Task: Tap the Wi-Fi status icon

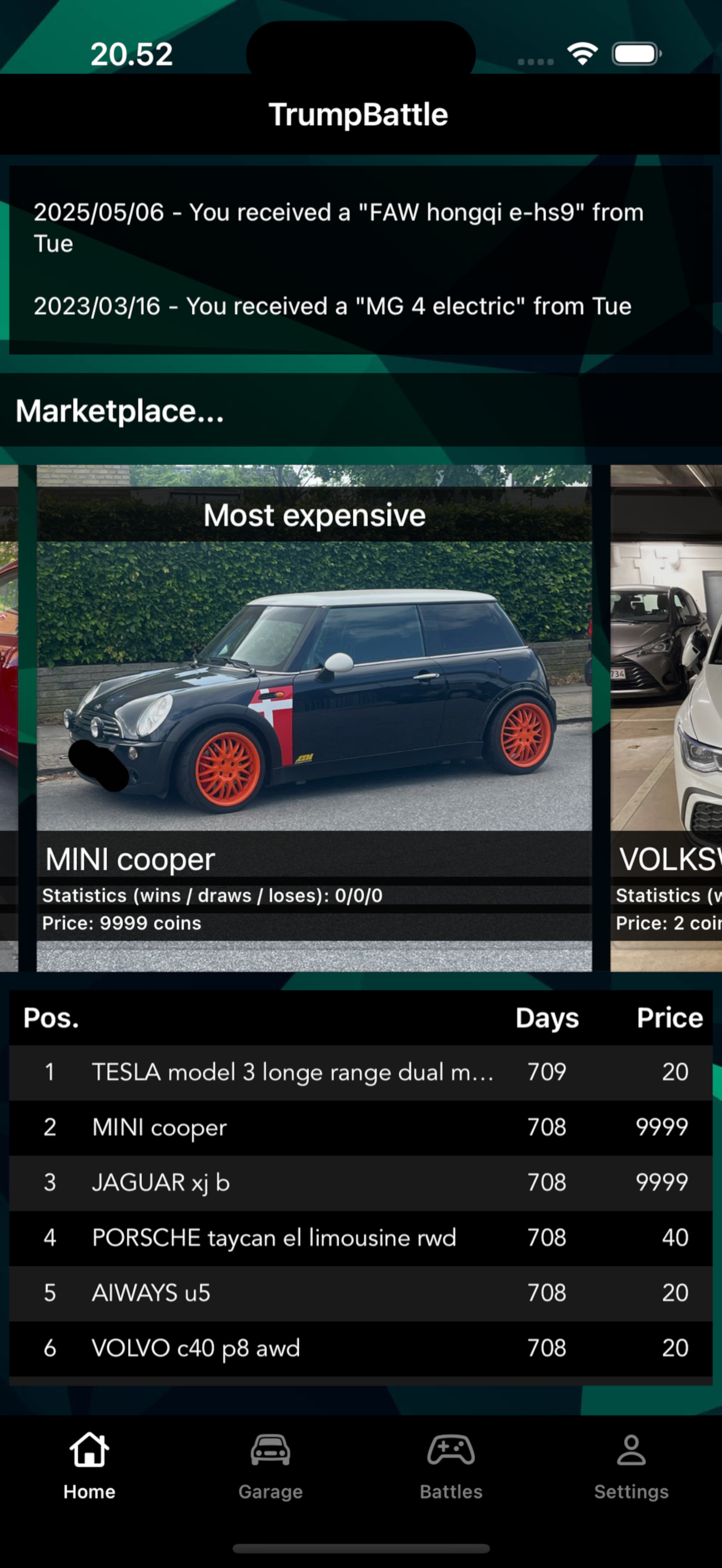Action: (x=583, y=54)
